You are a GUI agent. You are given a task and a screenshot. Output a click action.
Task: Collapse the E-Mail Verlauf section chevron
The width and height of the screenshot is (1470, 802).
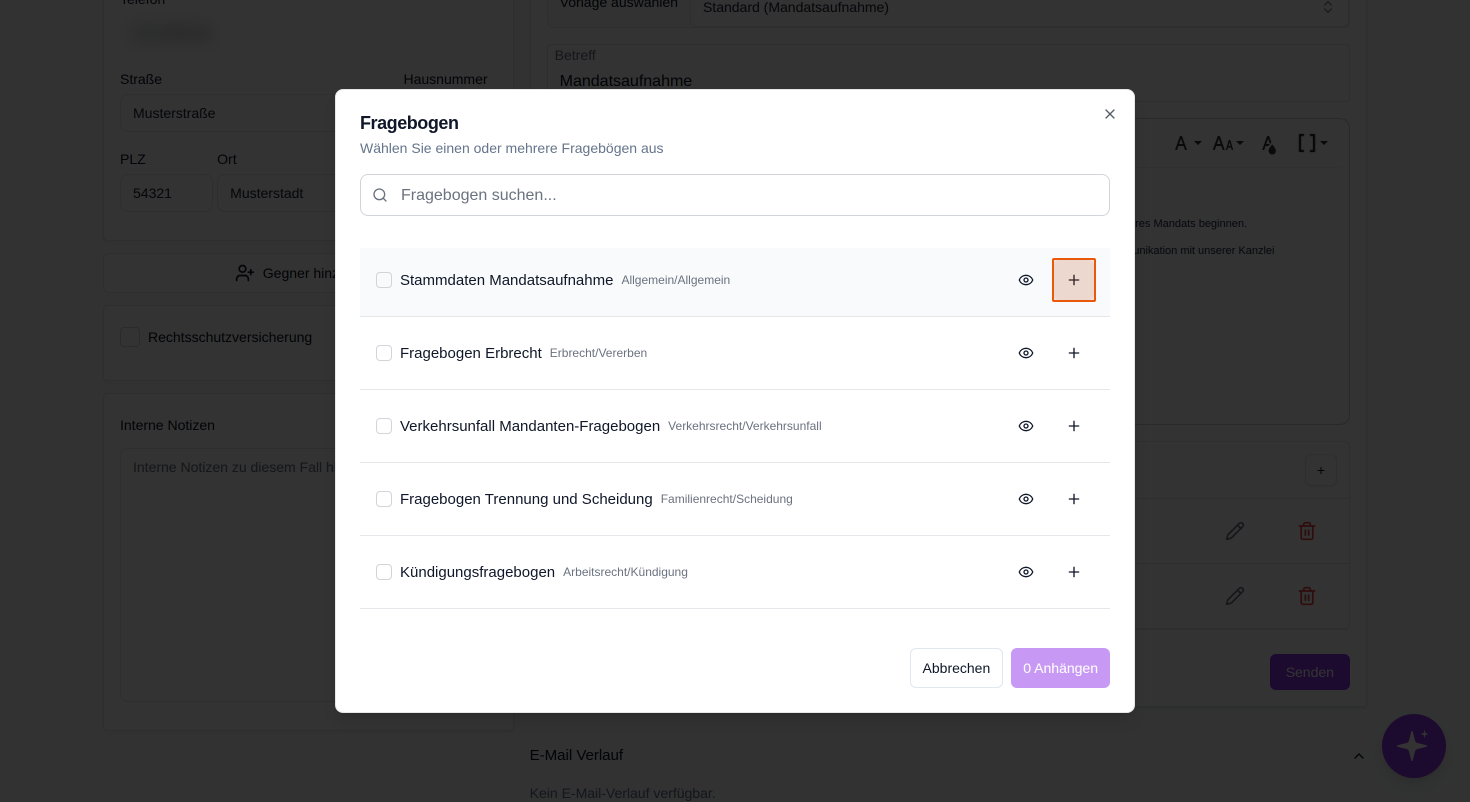(x=1359, y=756)
